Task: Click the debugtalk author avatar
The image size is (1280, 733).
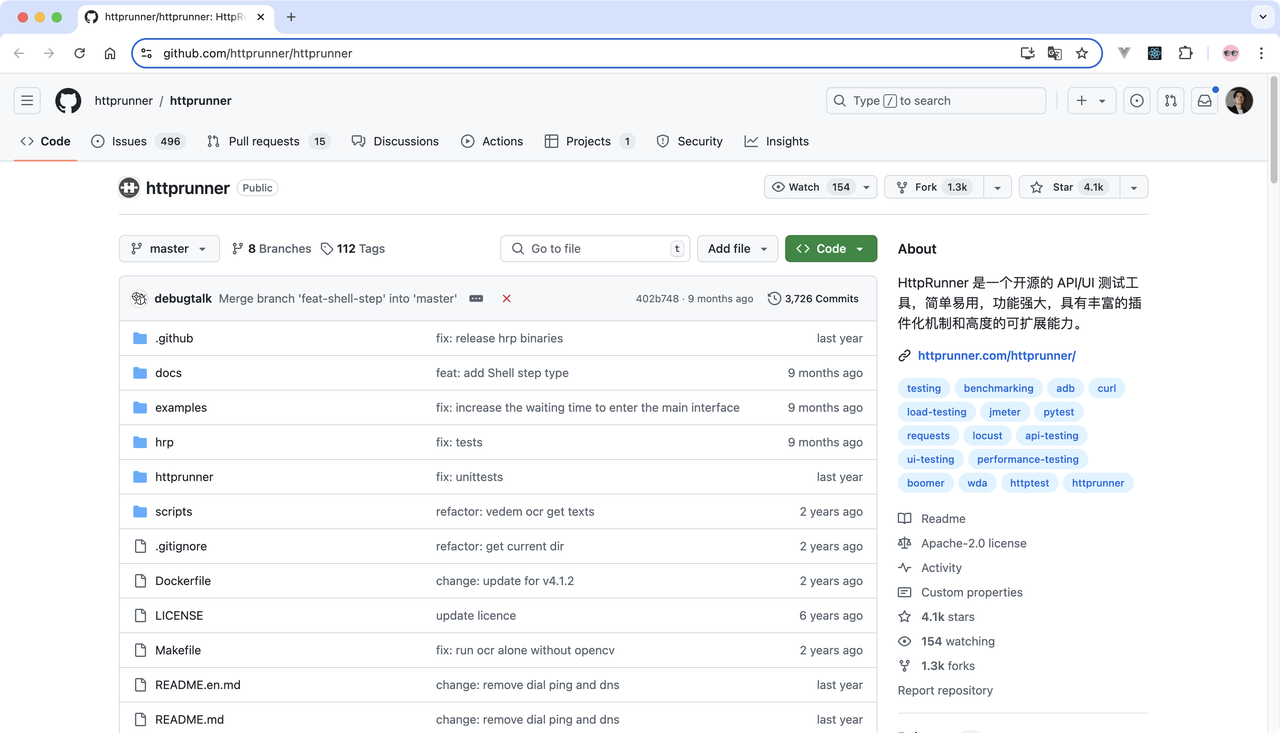Action: [139, 298]
